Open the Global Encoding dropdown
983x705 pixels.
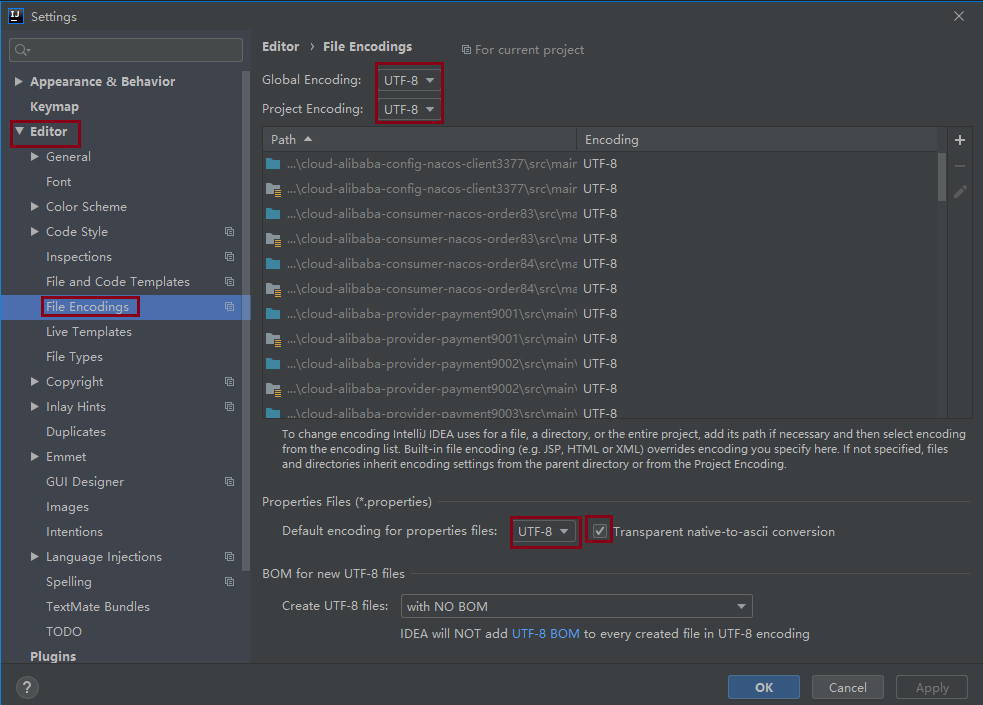click(x=409, y=80)
